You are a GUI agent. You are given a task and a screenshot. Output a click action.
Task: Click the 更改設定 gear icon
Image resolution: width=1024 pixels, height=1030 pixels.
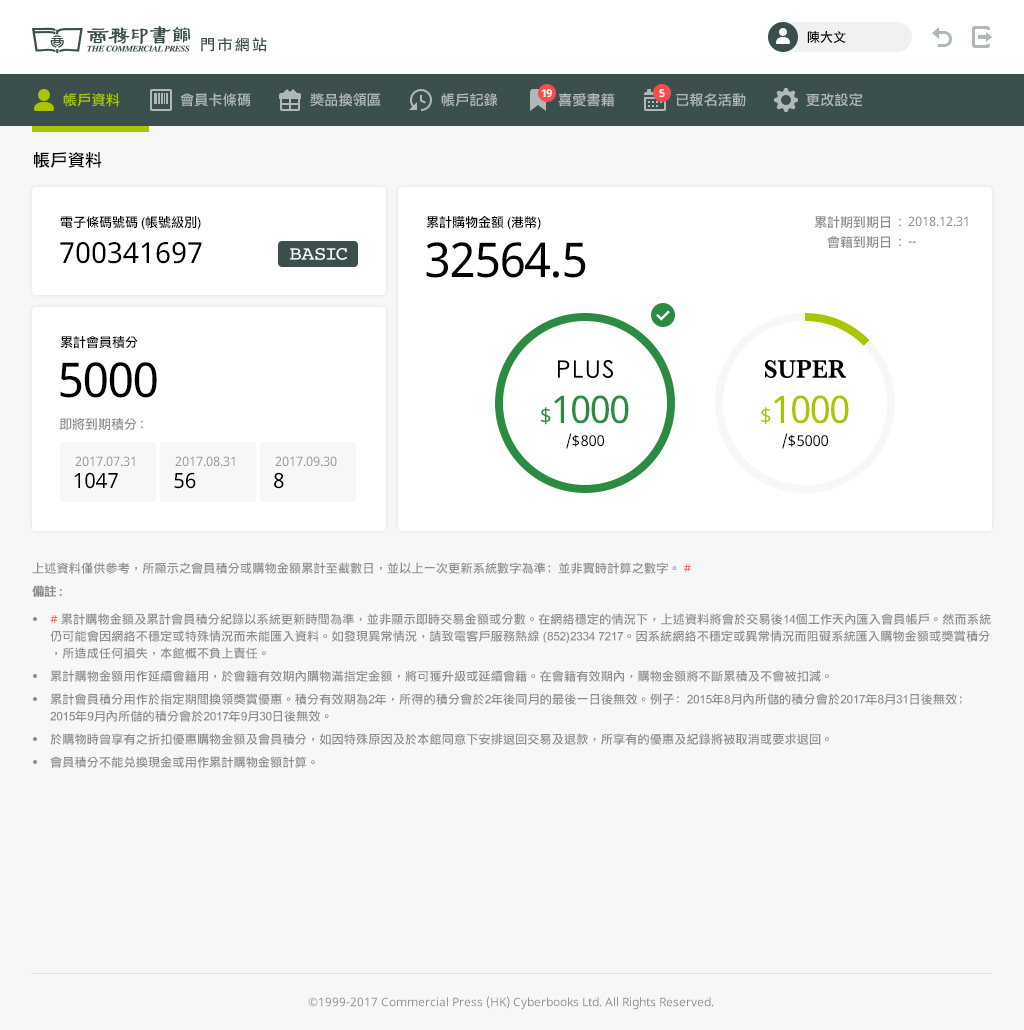coord(786,100)
